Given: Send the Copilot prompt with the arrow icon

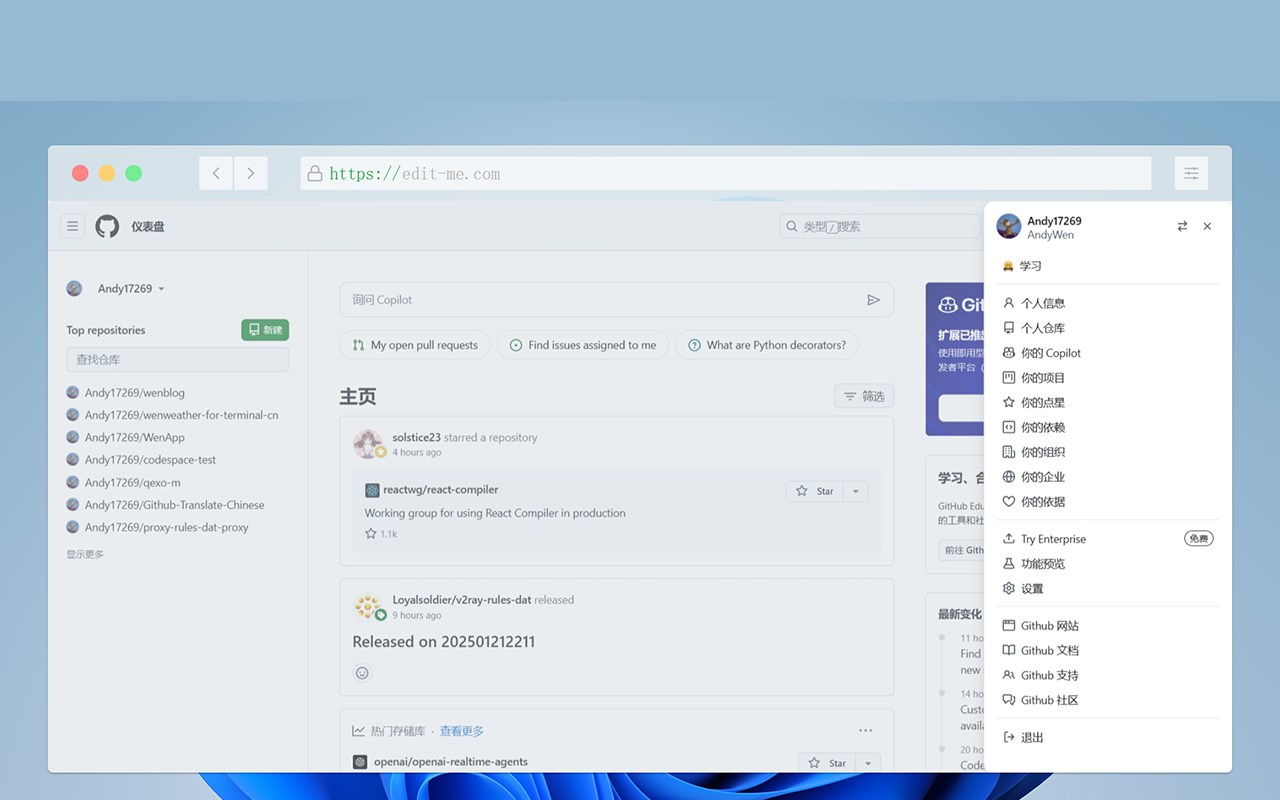Looking at the screenshot, I should tap(873, 300).
